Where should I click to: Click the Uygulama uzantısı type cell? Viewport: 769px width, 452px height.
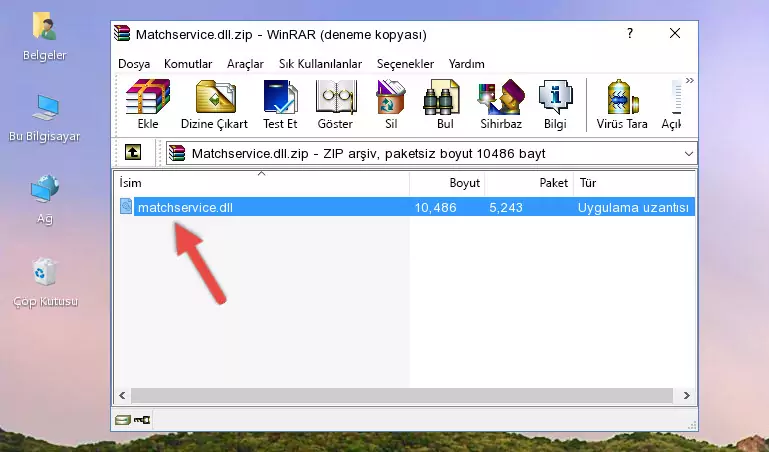click(633, 207)
